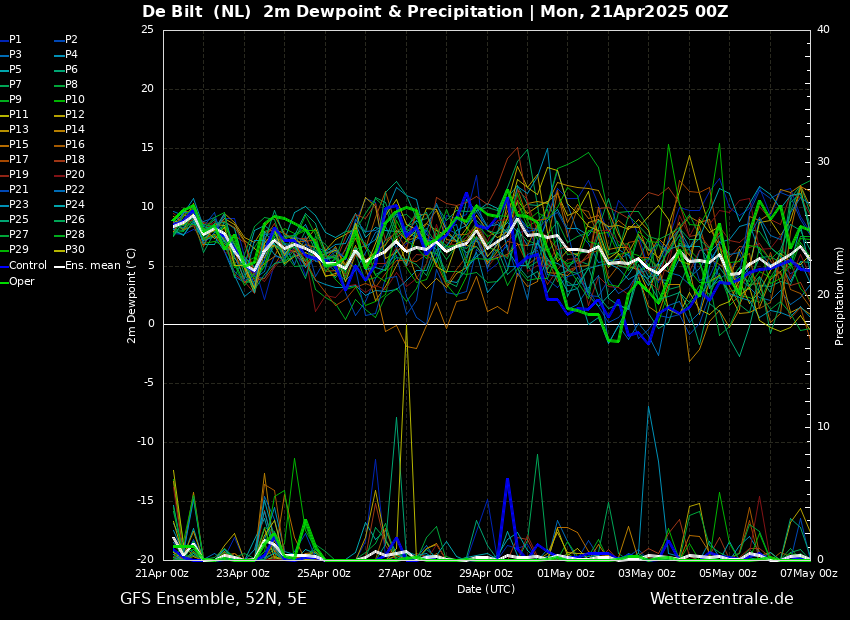This screenshot has width=850, height=620.
Task: Click the P1 legend entry
Action: point(11,40)
